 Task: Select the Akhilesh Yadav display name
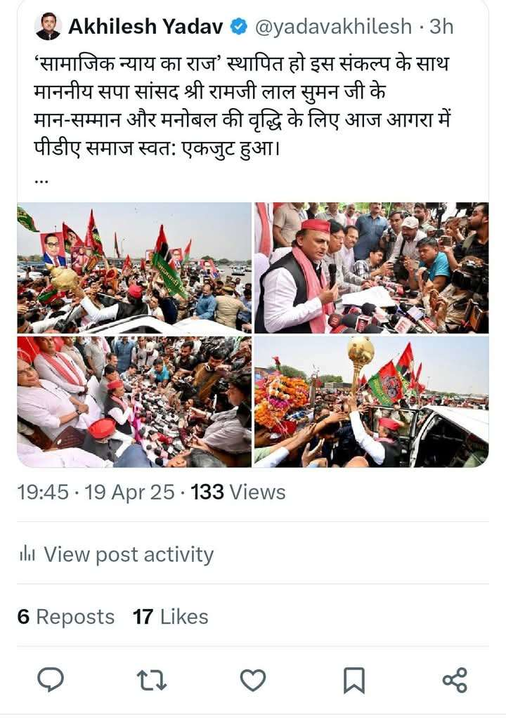pyautogui.click(x=146, y=27)
